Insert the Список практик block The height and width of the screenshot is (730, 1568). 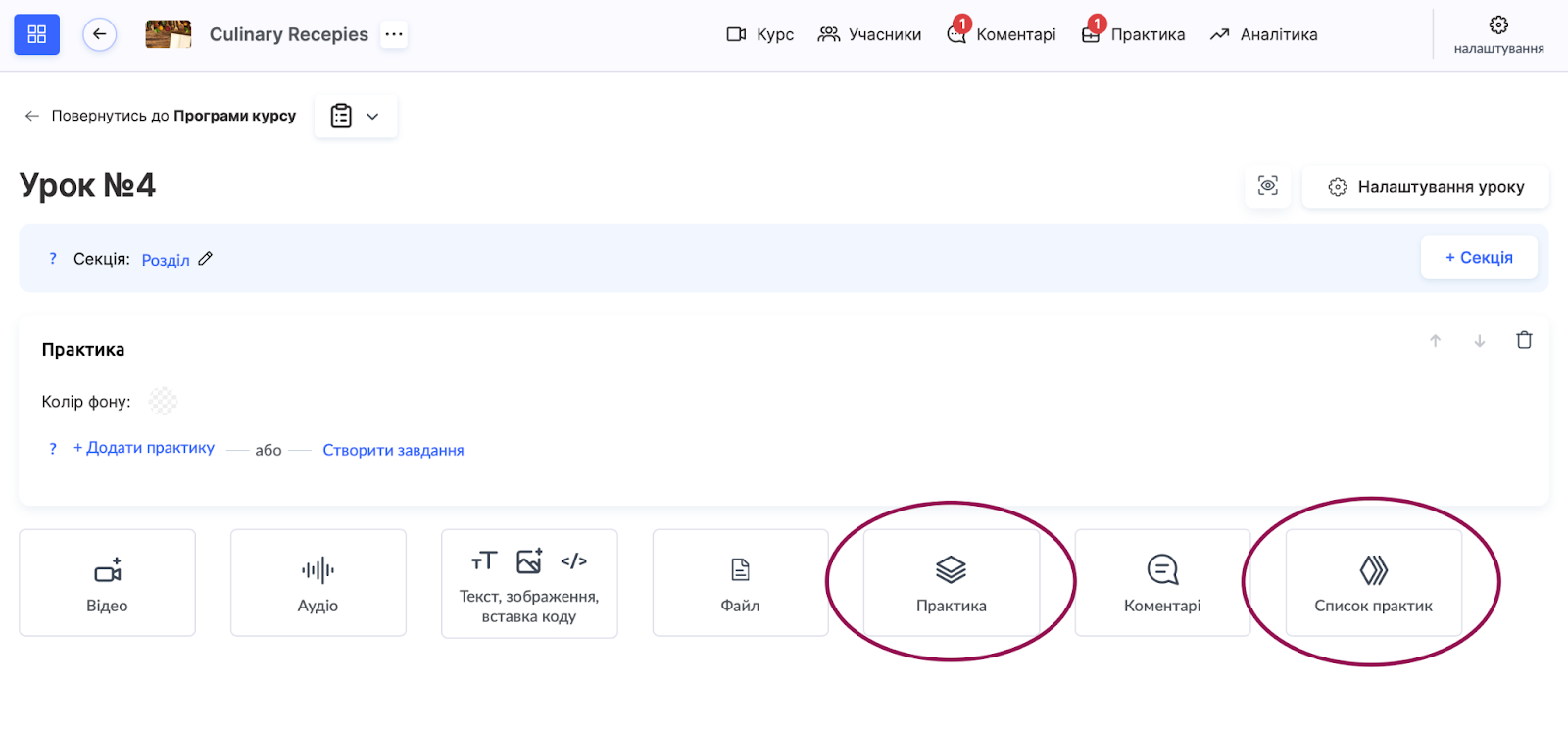(x=1373, y=583)
